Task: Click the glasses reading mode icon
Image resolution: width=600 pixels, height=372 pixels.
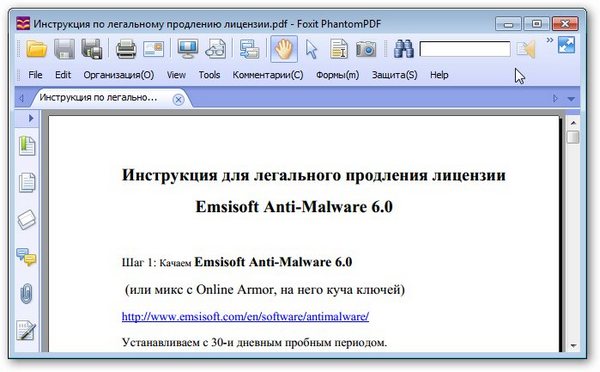Action: (216, 49)
